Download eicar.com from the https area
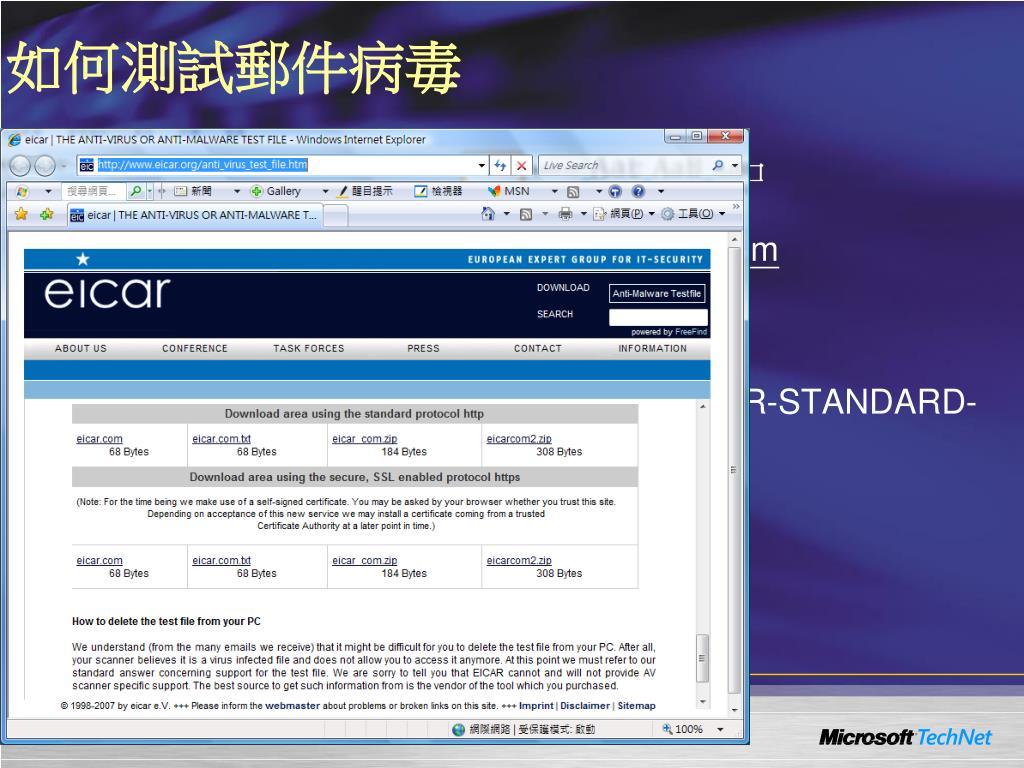 pos(99,560)
